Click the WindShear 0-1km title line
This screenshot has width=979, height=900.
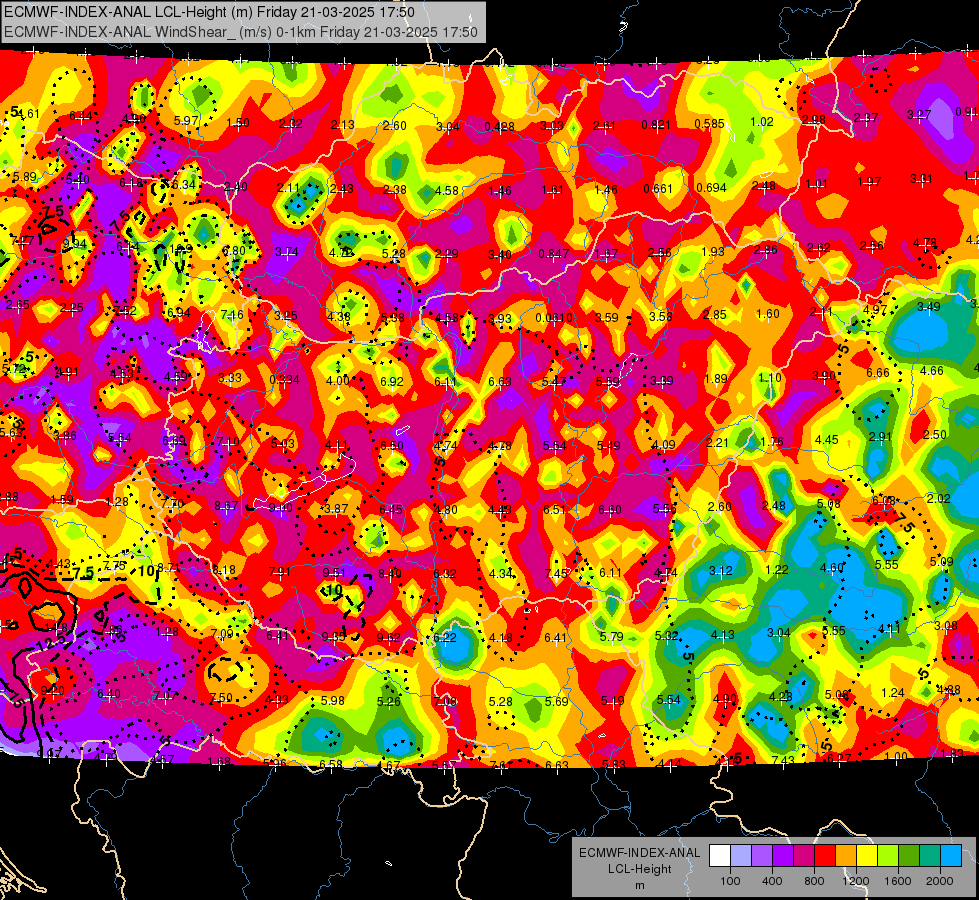pyautogui.click(x=241, y=32)
